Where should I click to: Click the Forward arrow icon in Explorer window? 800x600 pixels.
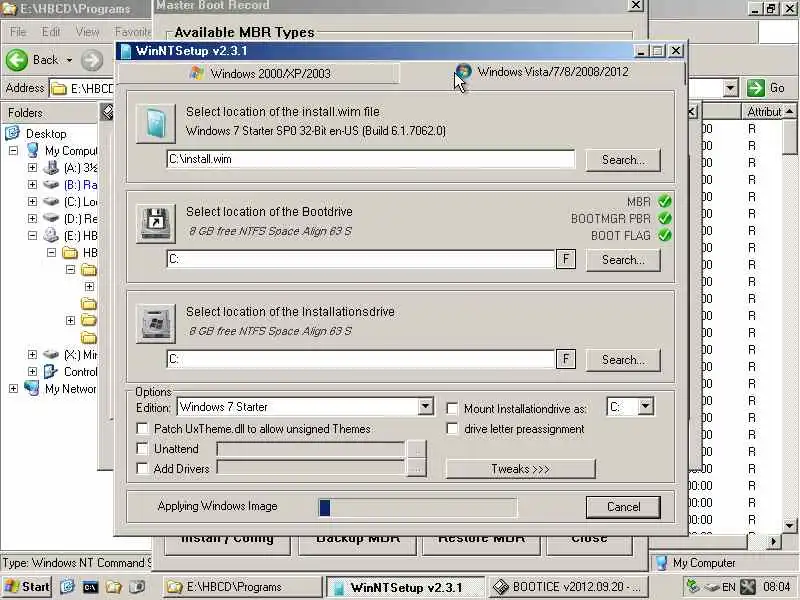(92, 60)
